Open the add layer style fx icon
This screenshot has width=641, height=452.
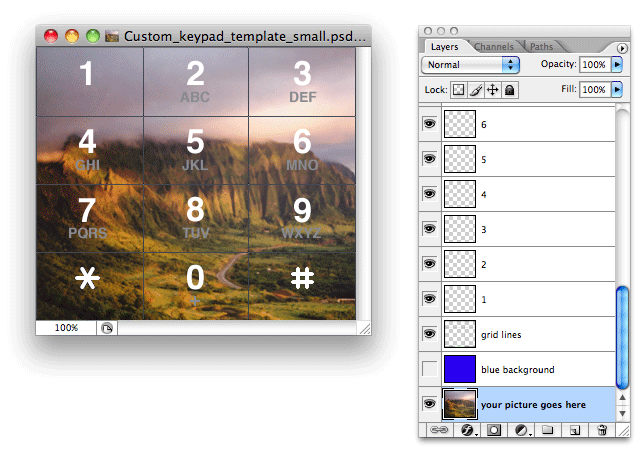tap(465, 429)
